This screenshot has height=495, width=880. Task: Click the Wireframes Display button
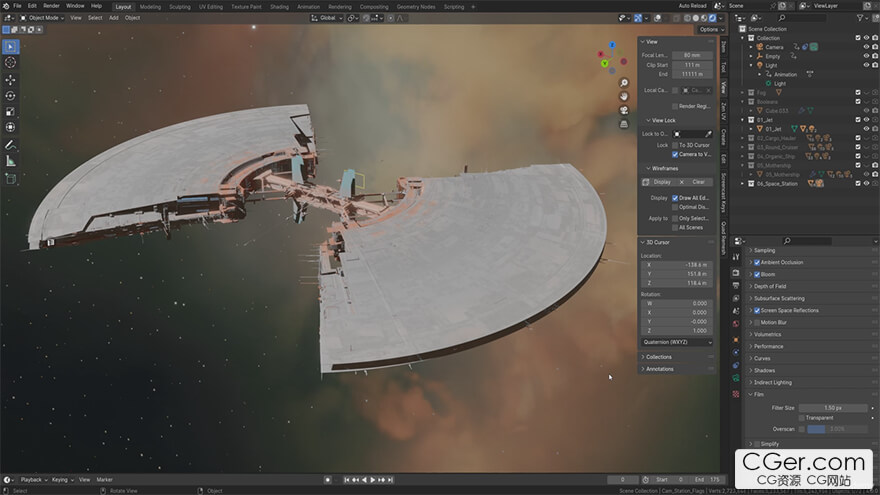658,182
